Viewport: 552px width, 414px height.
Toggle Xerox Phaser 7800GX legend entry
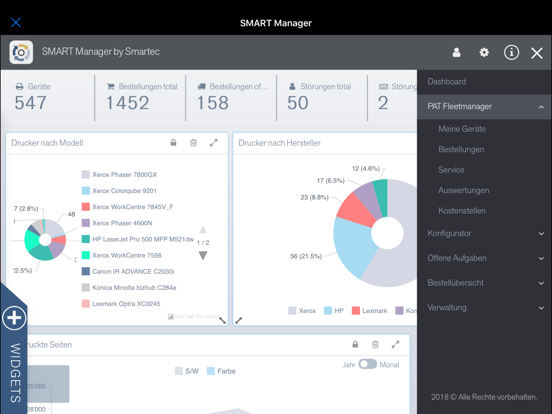pos(119,175)
